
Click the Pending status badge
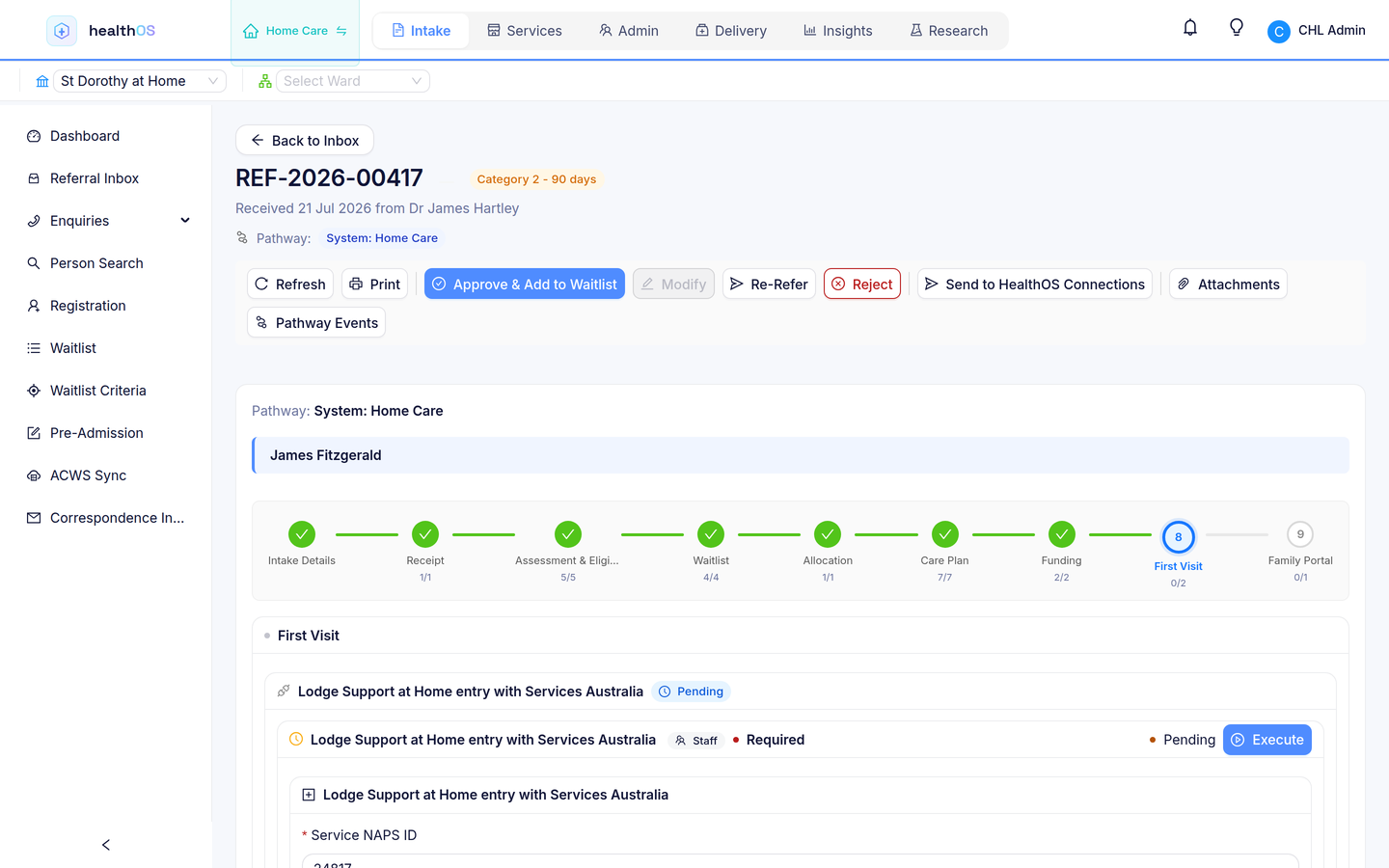[x=692, y=692]
